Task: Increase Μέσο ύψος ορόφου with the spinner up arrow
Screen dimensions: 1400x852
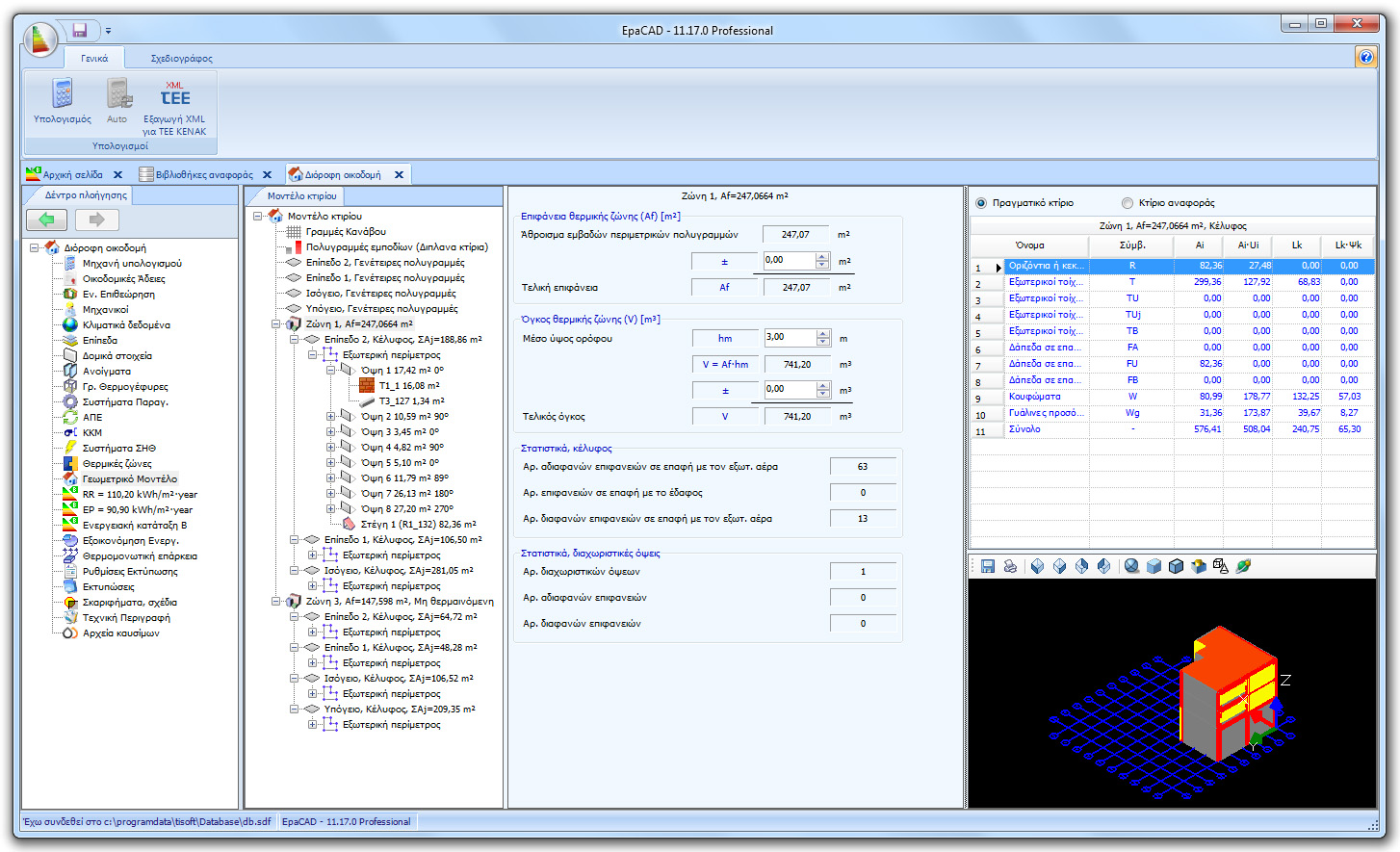Action: [x=822, y=333]
